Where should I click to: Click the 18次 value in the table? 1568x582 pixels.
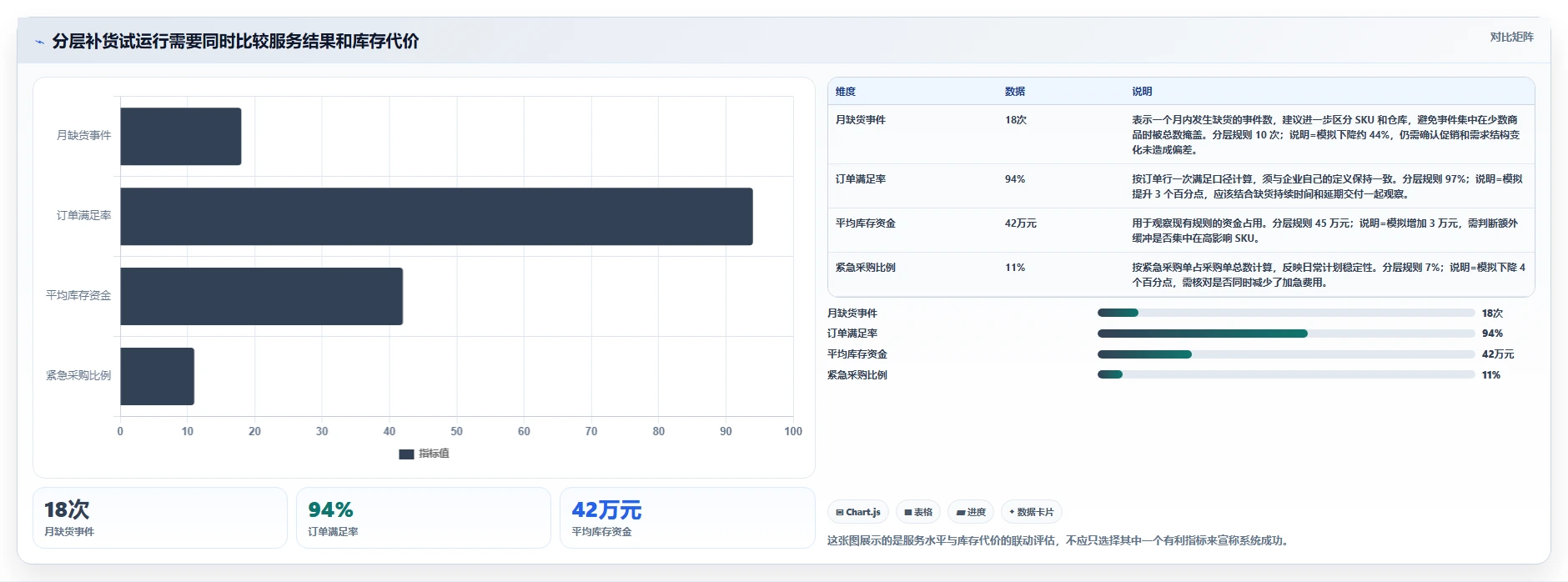[1016, 120]
